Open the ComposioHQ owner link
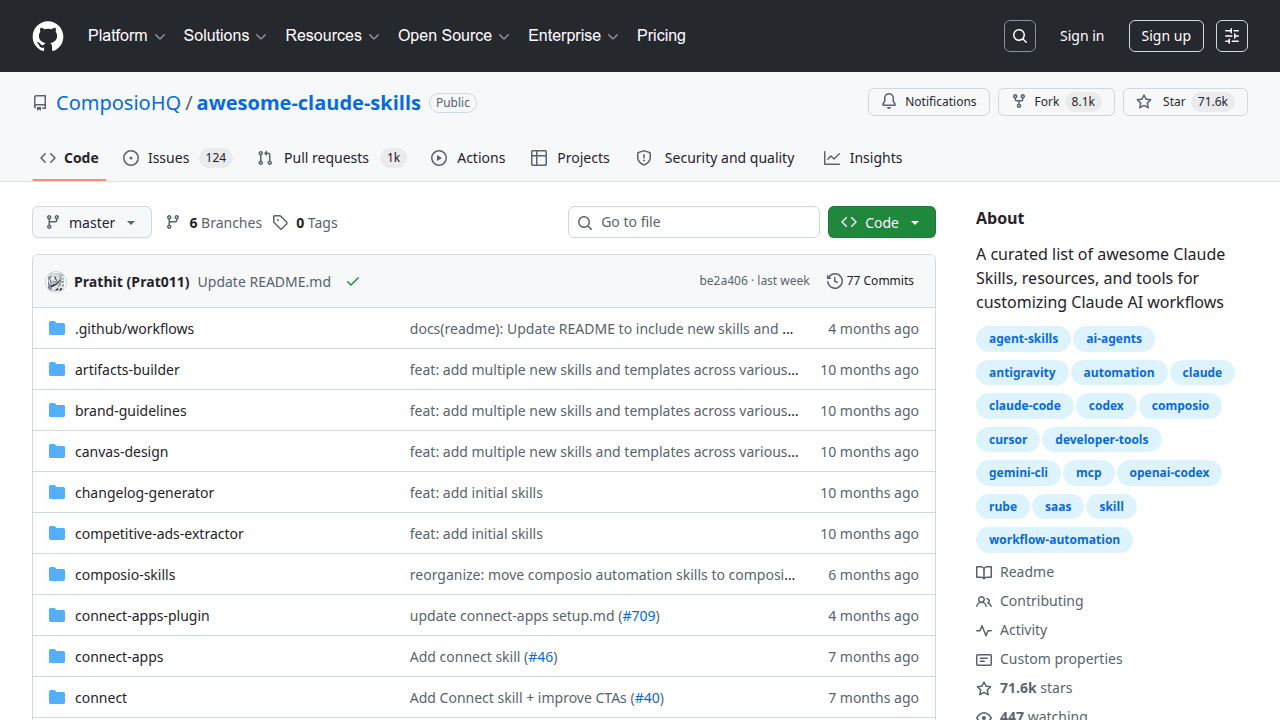1280x720 pixels. (119, 103)
